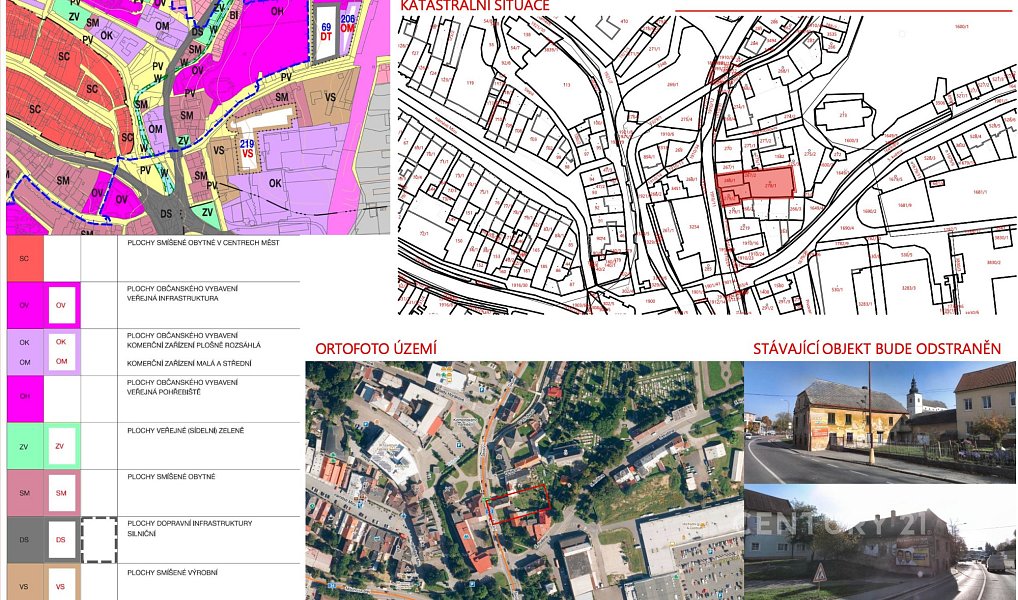Viewport: 1018px width, 600px height.
Task: Click the "ORTOFOTO ÚZEMÍ" heading
Action: click(x=376, y=349)
